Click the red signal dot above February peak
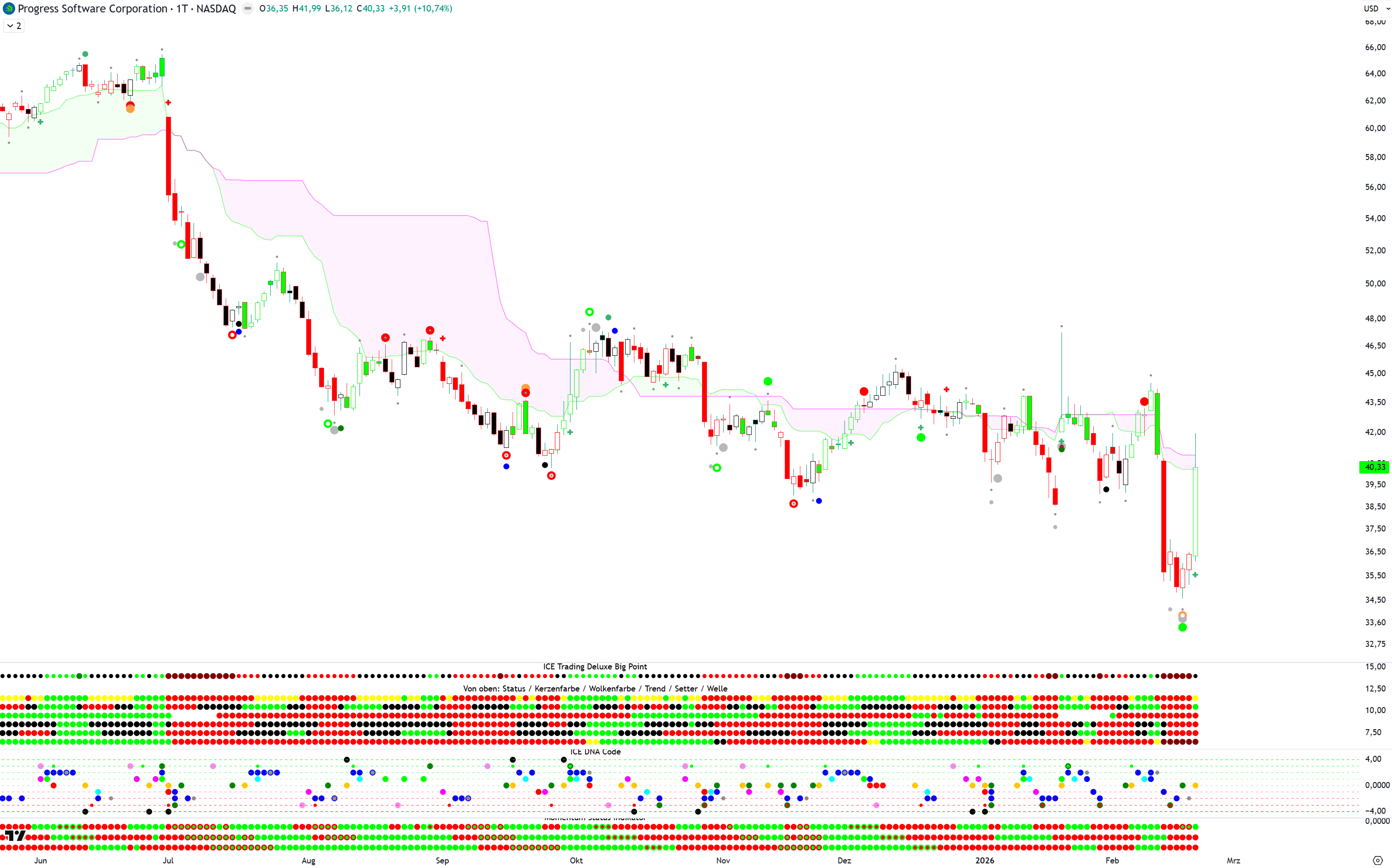 1144,401
